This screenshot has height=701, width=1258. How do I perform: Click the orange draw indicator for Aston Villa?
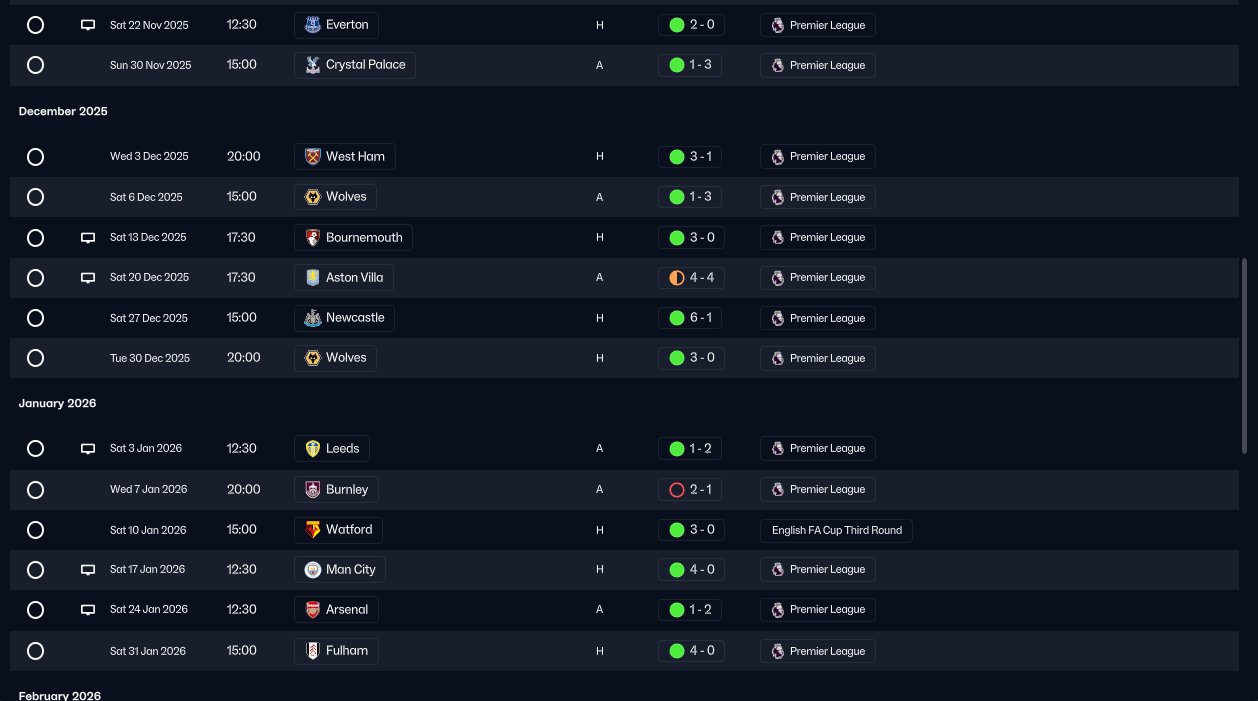point(677,278)
